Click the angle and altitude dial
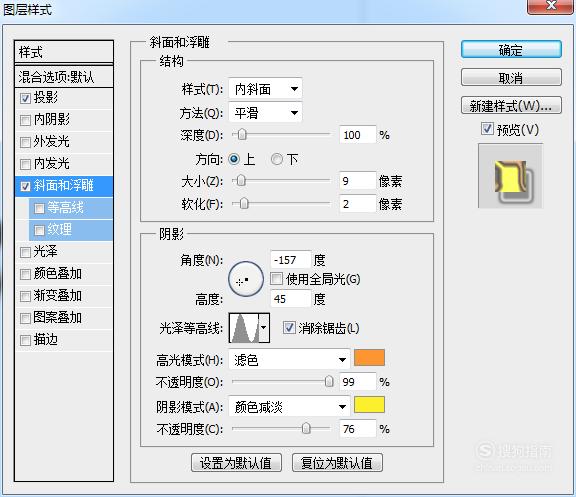Screen dimensions: 576x497 tap(246, 279)
